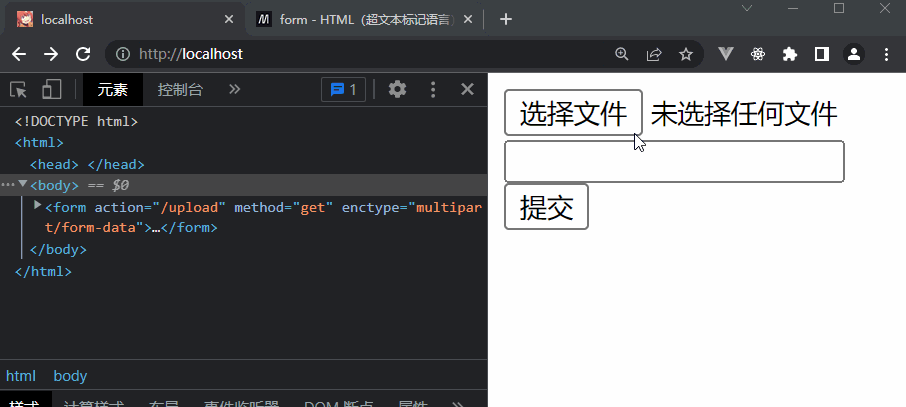Share this page icon
Viewport: 906px width, 407px height.
tap(653, 54)
